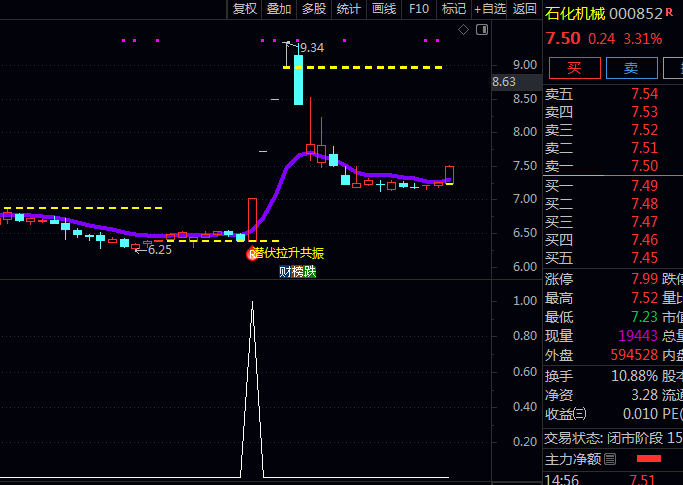Open the 多股 multi-stock view
The image size is (683, 485).
click(314, 9)
